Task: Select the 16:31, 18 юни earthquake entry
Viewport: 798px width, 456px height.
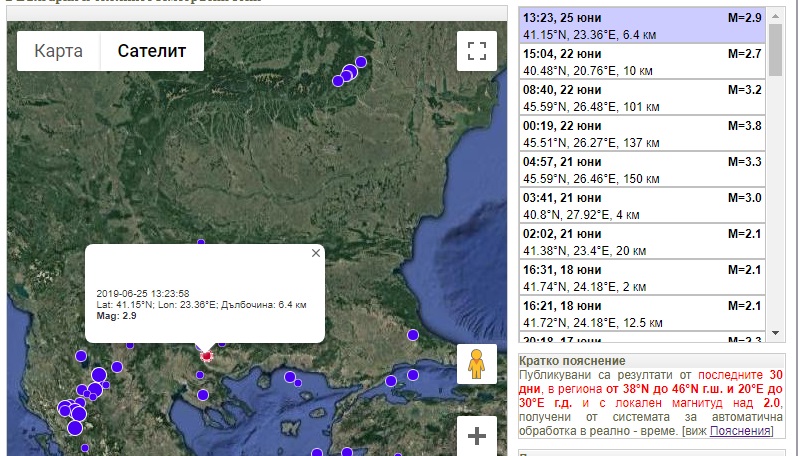Action: [x=642, y=278]
